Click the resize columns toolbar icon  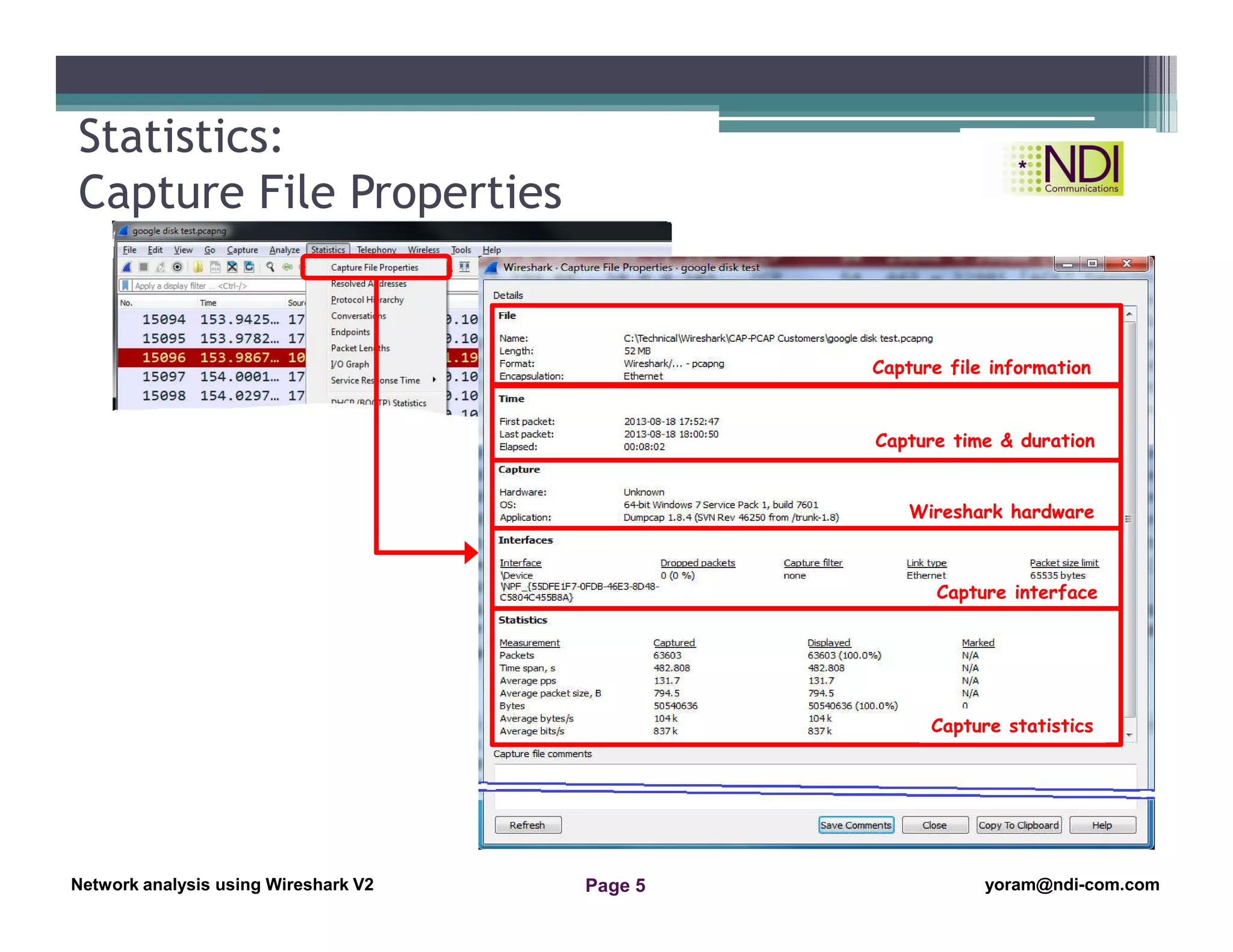(464, 267)
